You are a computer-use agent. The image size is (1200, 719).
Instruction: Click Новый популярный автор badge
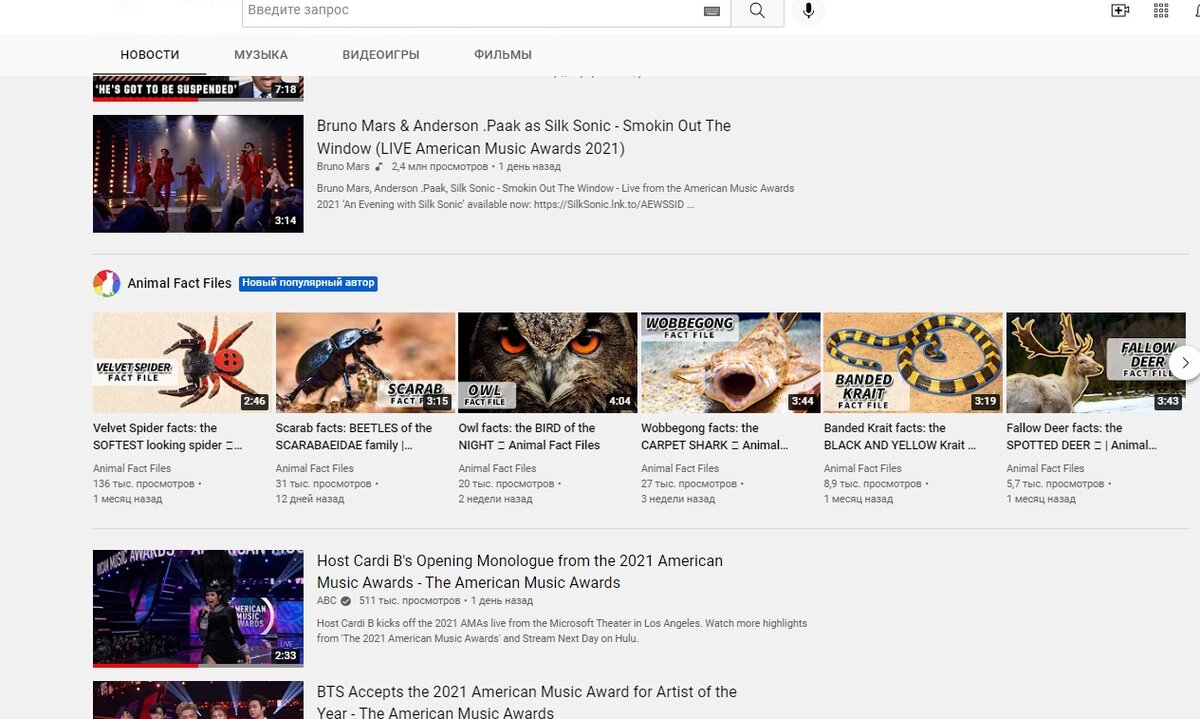(308, 283)
